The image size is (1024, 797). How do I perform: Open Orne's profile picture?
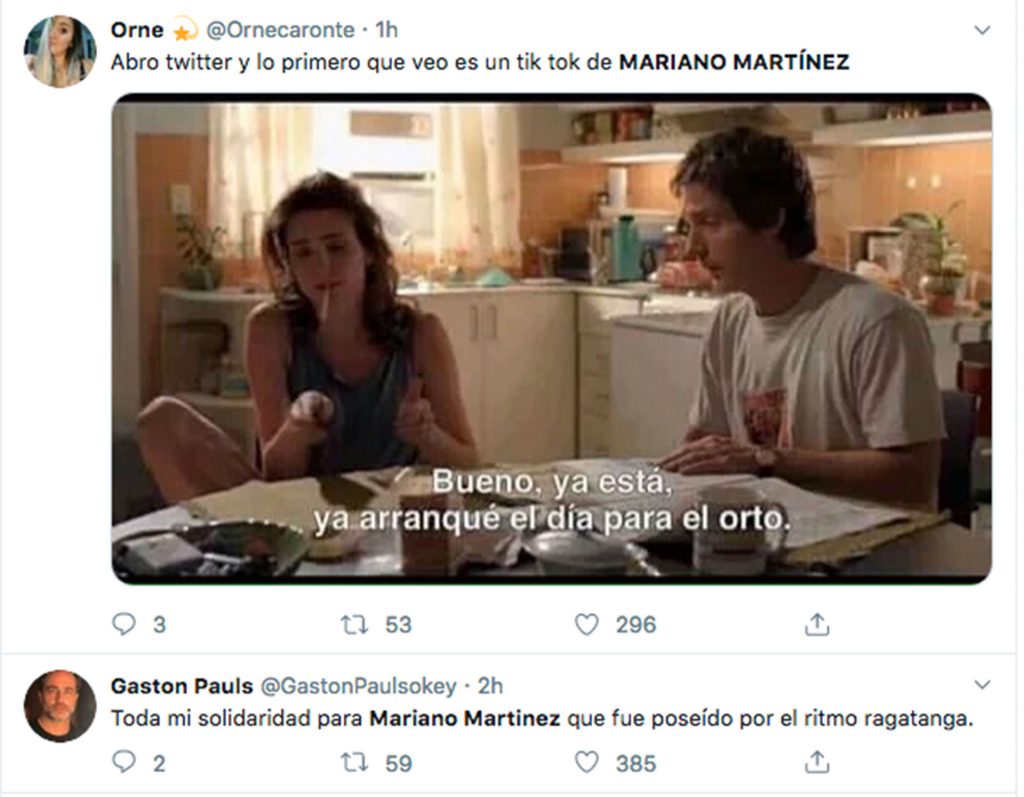pyautogui.click(x=59, y=52)
